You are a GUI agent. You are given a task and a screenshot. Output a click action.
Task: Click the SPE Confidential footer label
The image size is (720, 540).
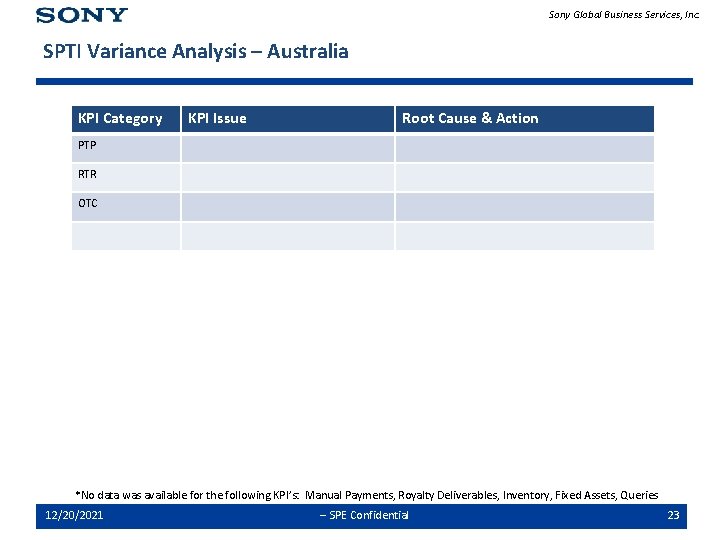tap(364, 515)
